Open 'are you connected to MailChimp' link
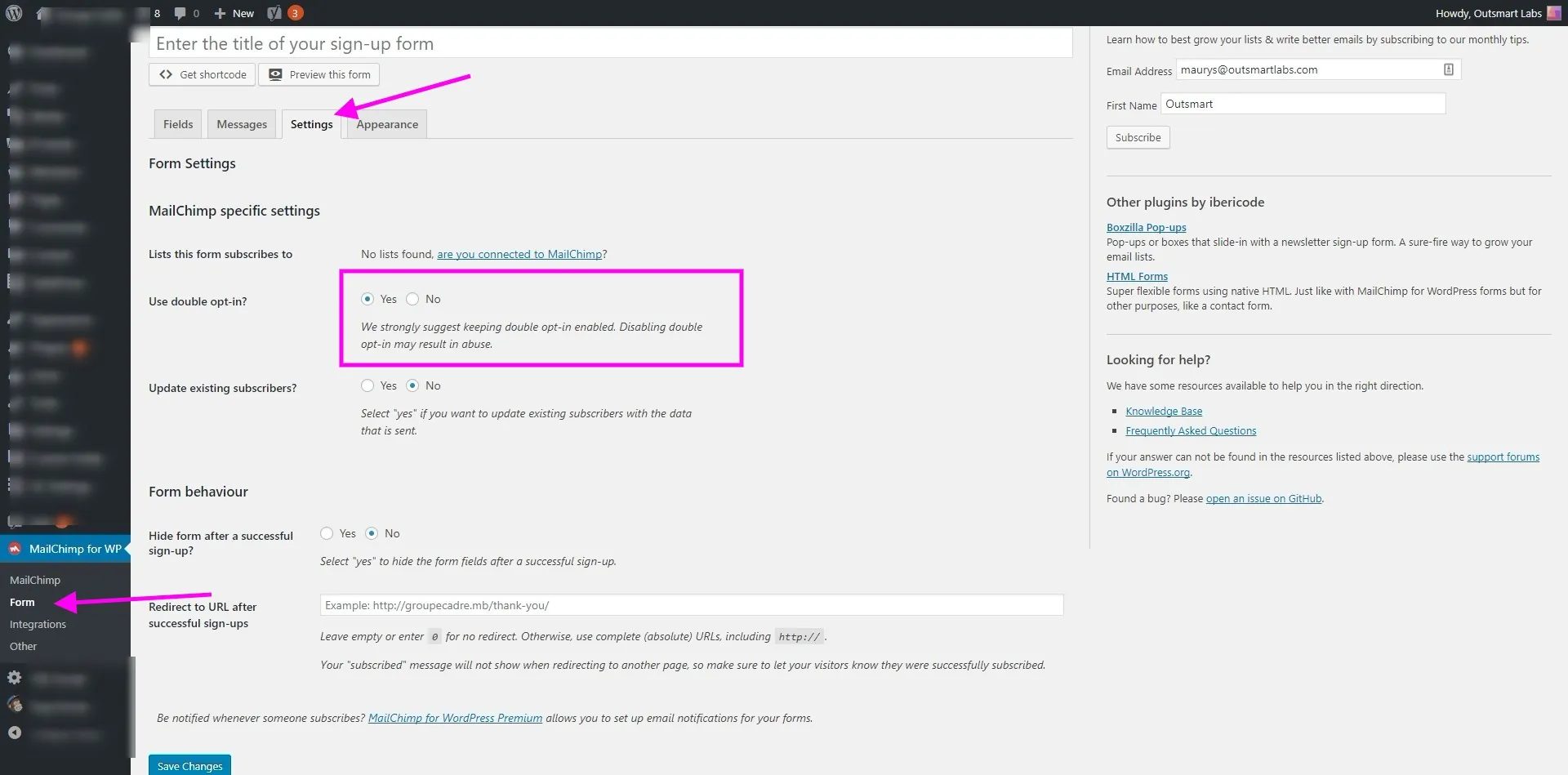 coord(519,254)
